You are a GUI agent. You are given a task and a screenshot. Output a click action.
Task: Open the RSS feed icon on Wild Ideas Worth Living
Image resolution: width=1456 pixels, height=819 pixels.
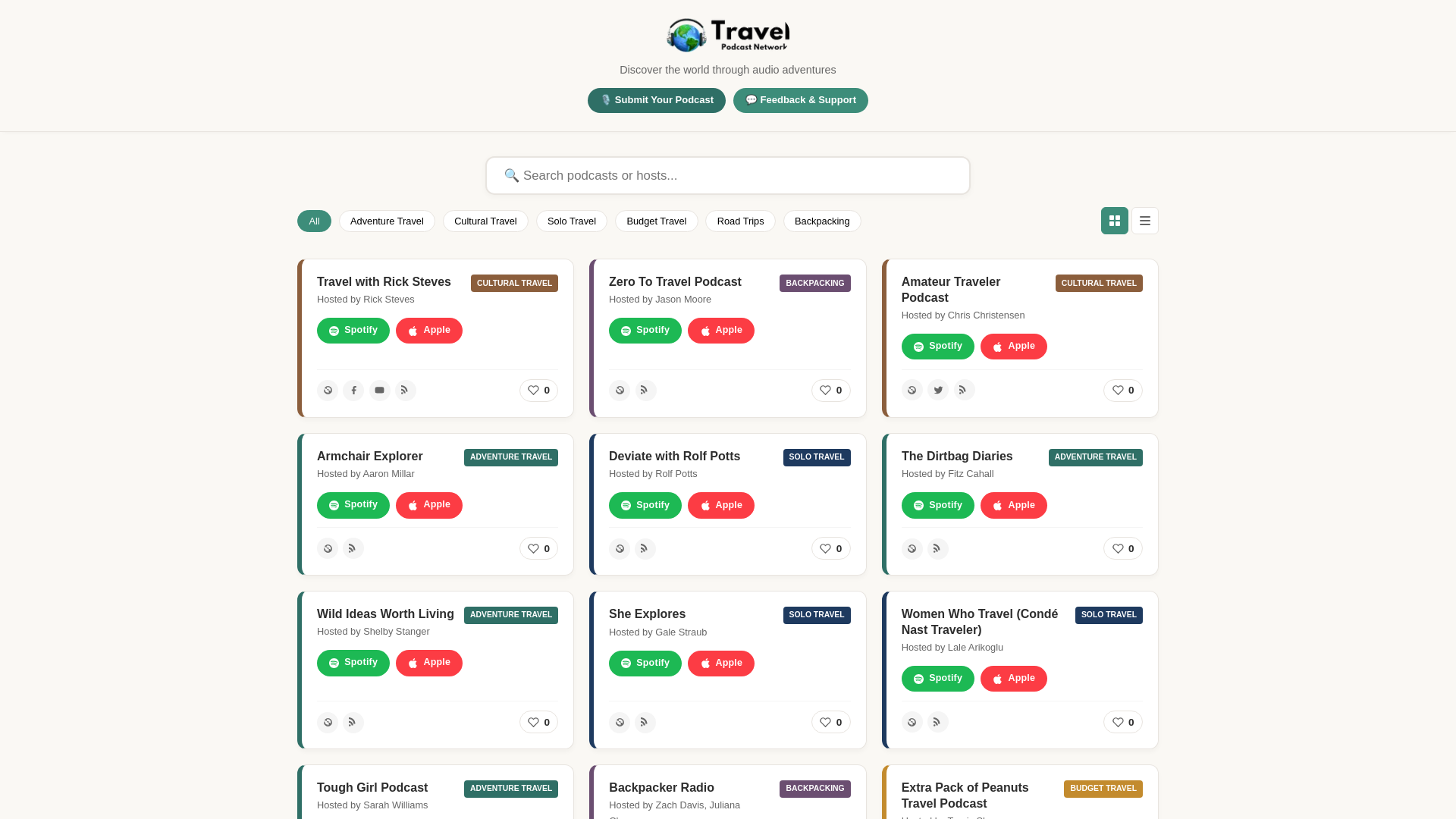[x=353, y=722]
